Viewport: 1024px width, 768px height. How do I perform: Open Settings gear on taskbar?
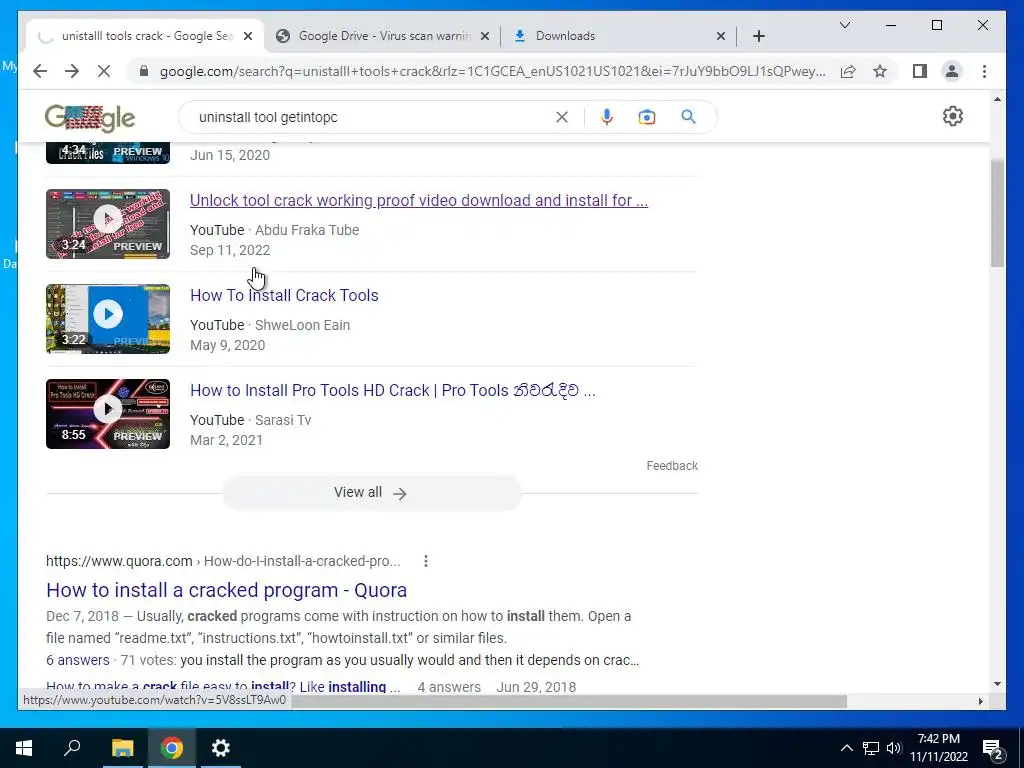pyautogui.click(x=221, y=748)
